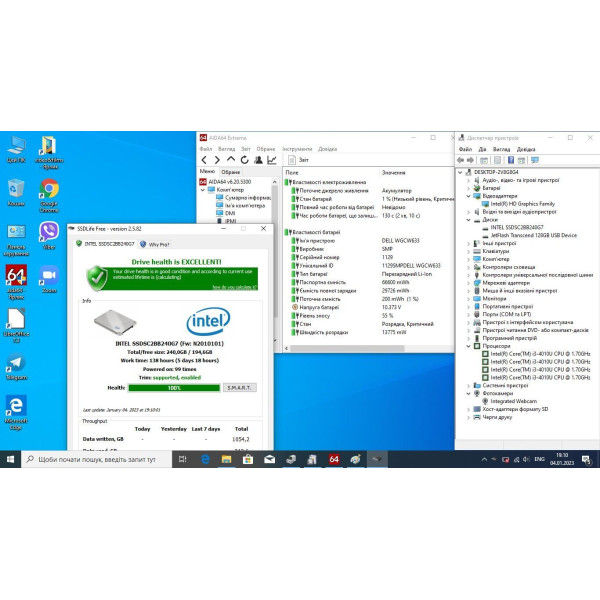Click SSD health 100% progress bar
The height and width of the screenshot is (600, 600).
click(x=174, y=388)
